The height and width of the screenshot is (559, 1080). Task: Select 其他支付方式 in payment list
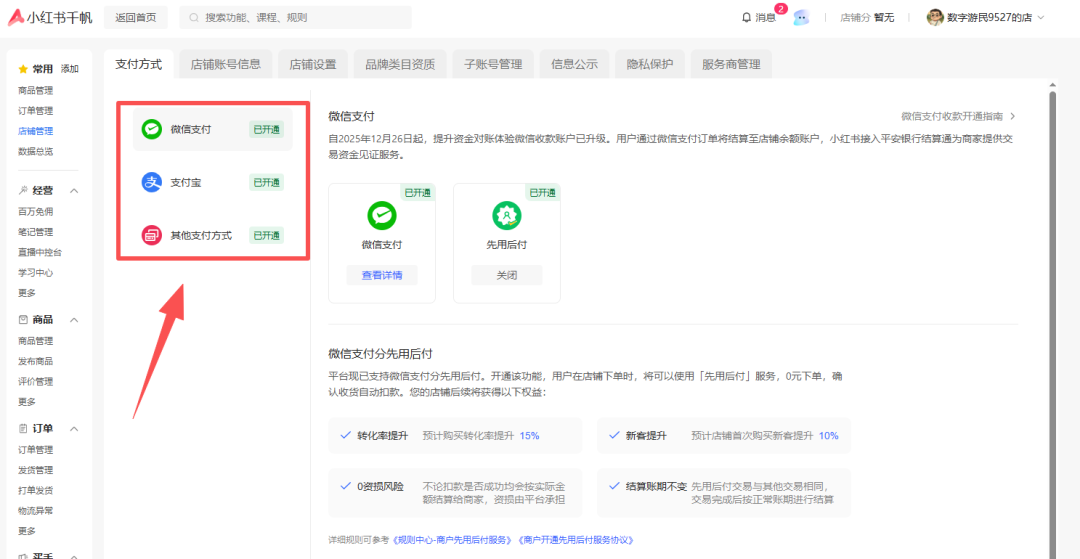coord(212,235)
